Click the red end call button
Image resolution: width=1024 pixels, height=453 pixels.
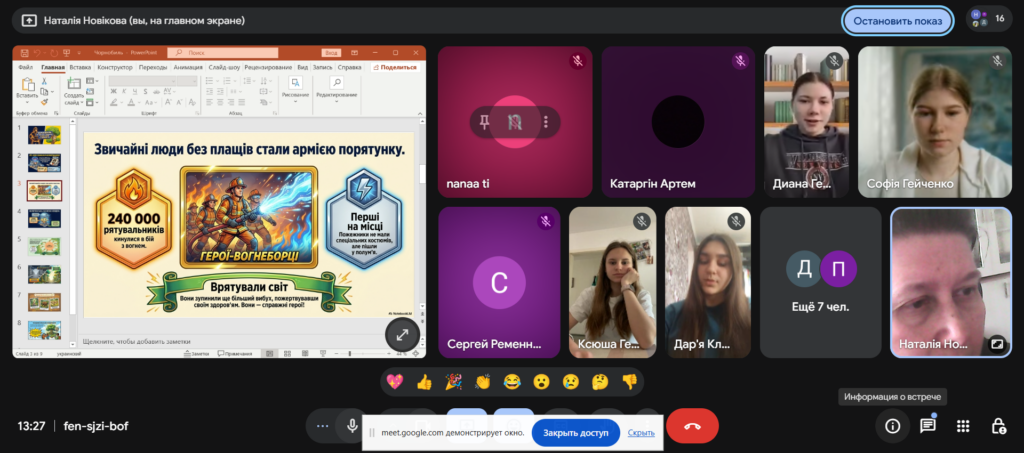click(692, 426)
